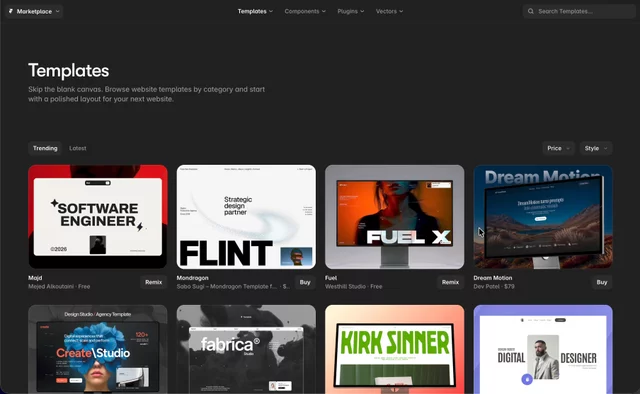Click the search magnifier icon

pos(531,11)
